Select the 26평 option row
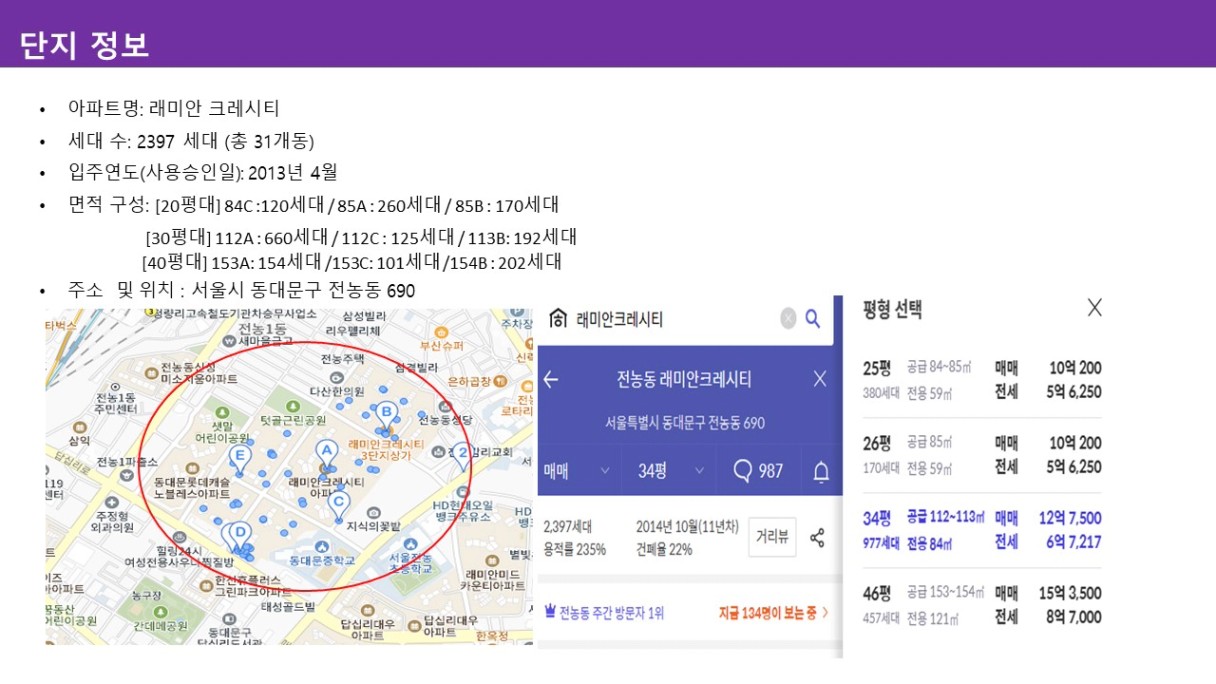The width and height of the screenshot is (1216, 684). 982,455
